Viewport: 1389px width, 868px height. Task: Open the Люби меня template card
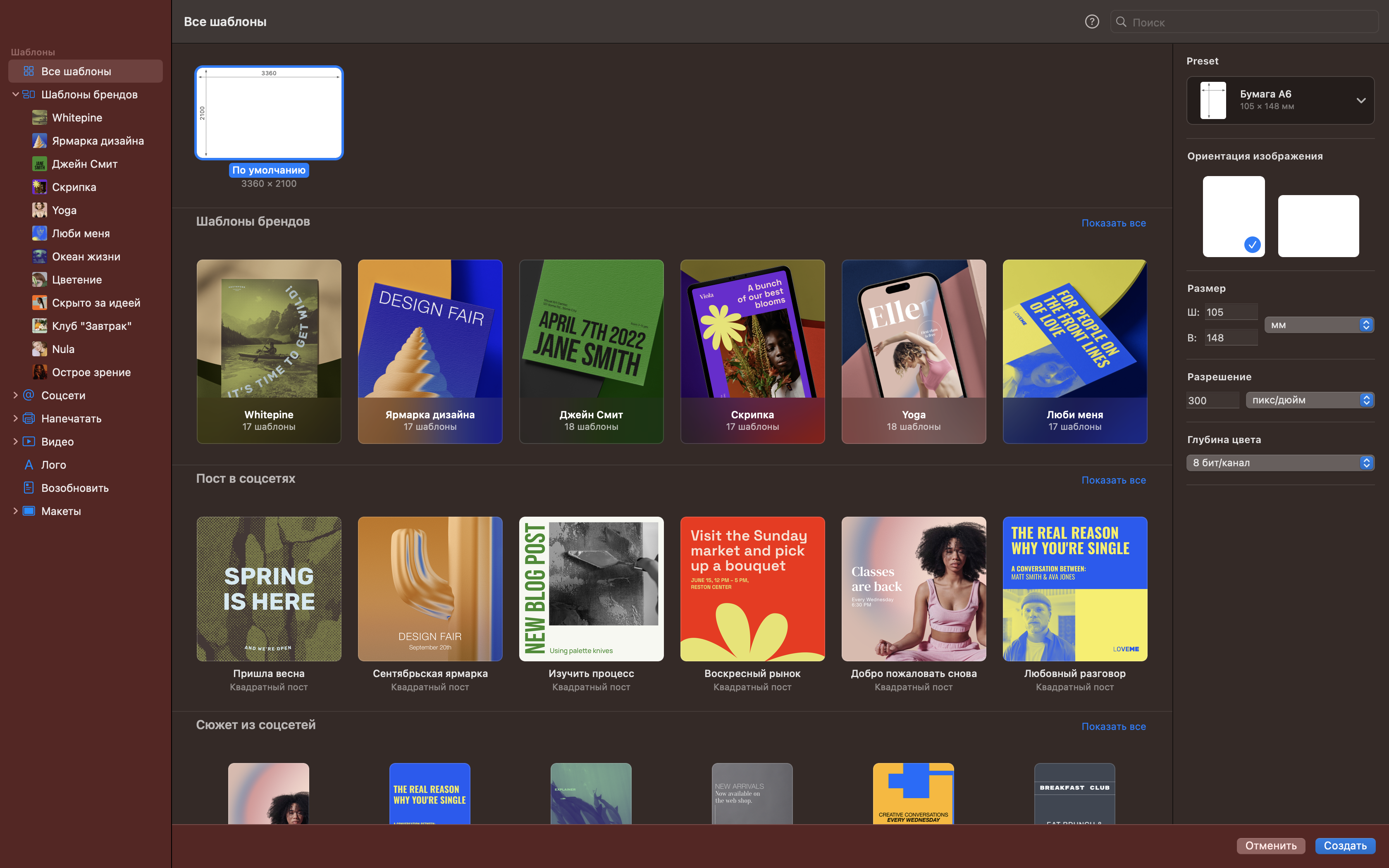coord(1074,351)
